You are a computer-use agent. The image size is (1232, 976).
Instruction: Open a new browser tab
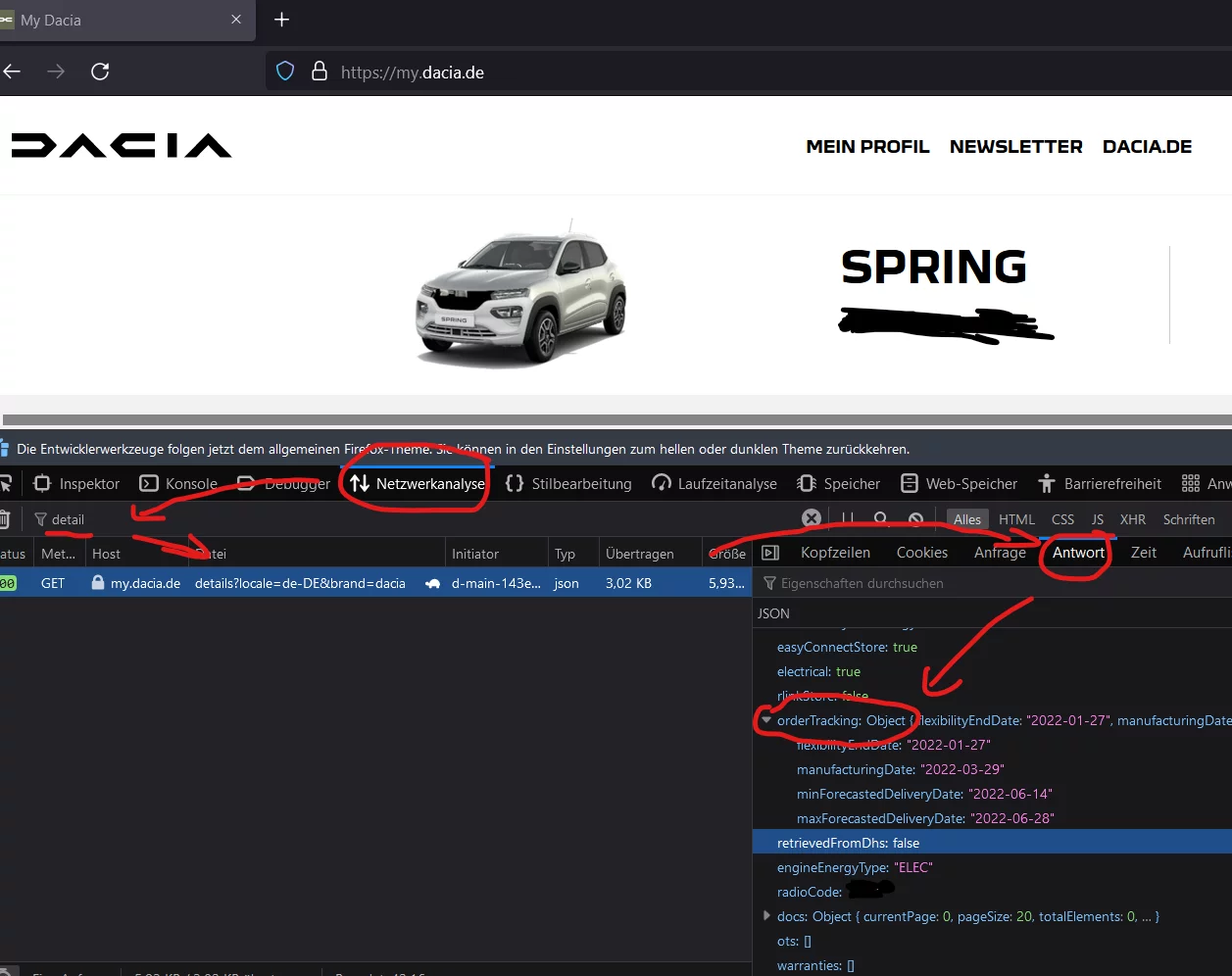282,20
